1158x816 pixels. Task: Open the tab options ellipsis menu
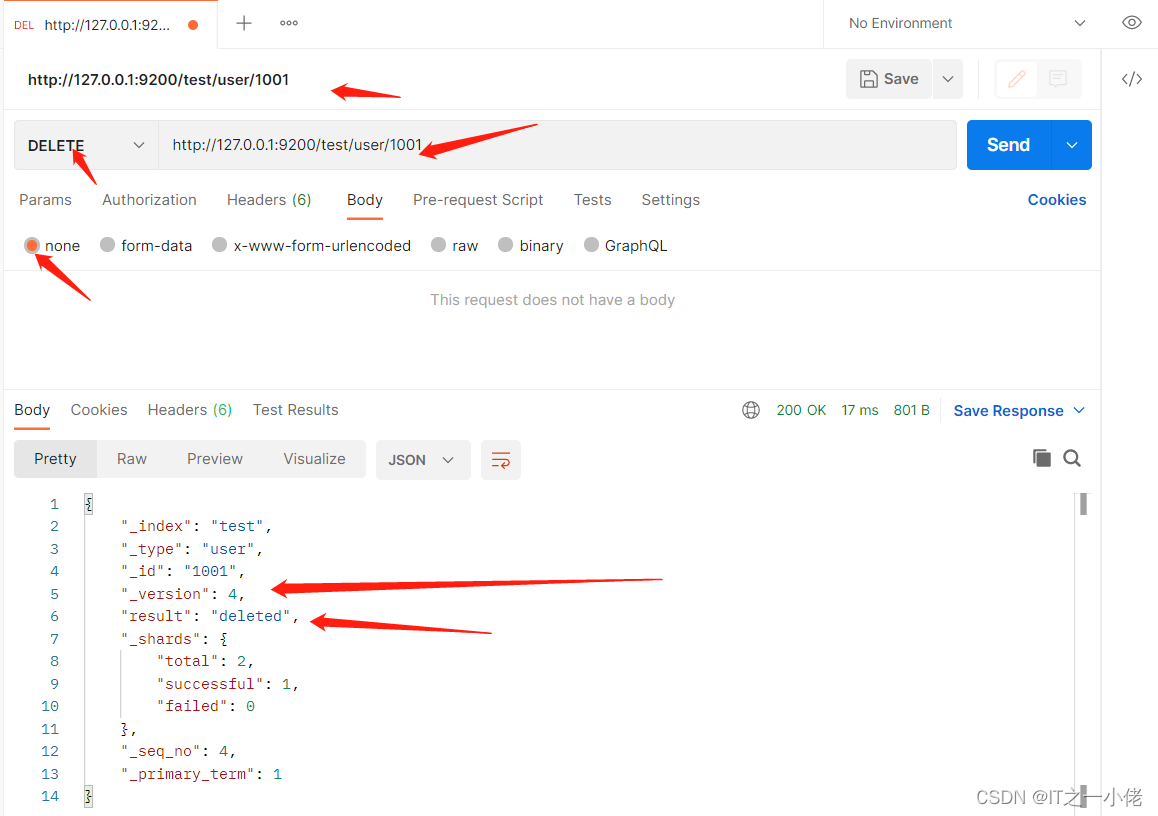[289, 24]
